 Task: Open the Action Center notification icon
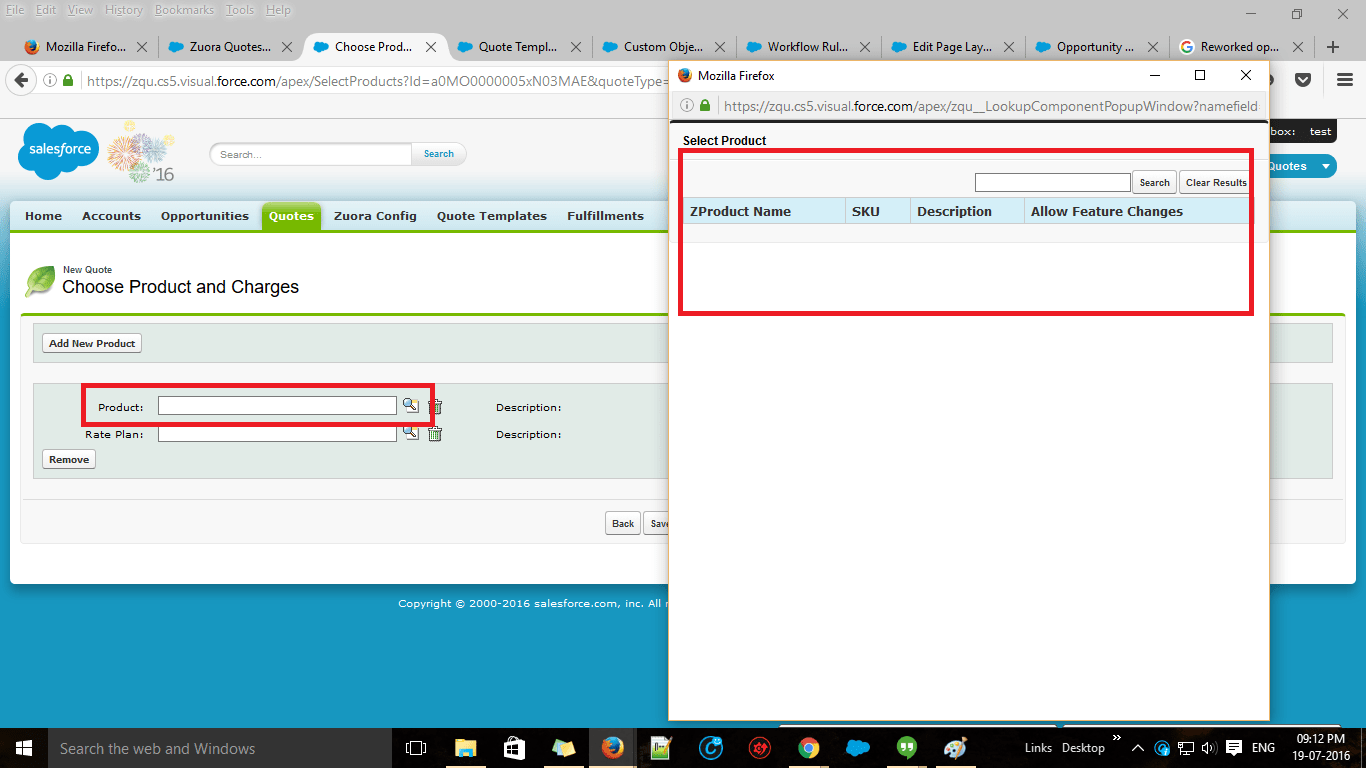[1233, 747]
